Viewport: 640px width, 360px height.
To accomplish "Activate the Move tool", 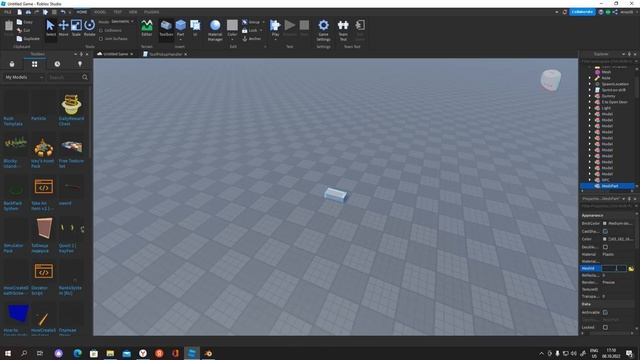I will (63, 28).
